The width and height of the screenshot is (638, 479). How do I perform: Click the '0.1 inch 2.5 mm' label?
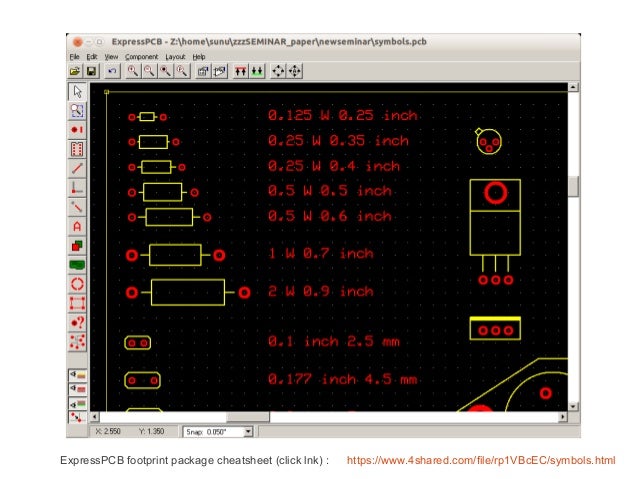pos(334,341)
